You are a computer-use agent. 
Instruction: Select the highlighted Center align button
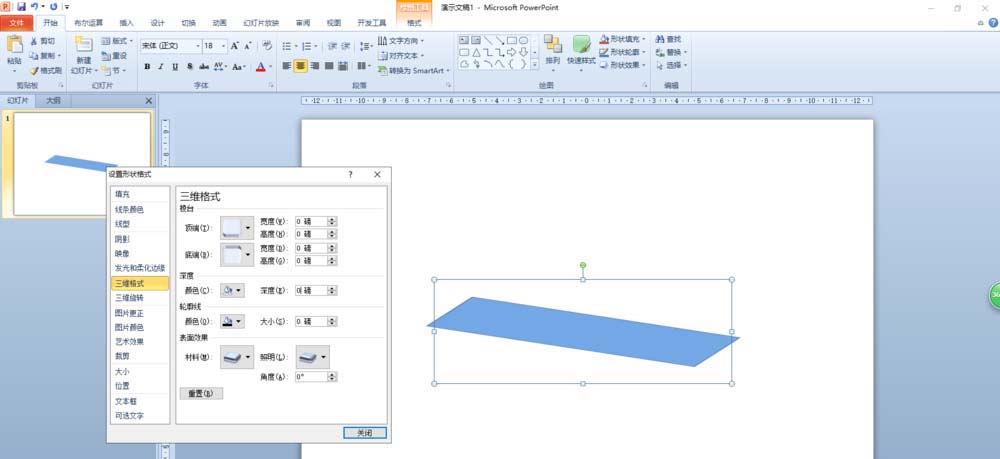pos(300,66)
